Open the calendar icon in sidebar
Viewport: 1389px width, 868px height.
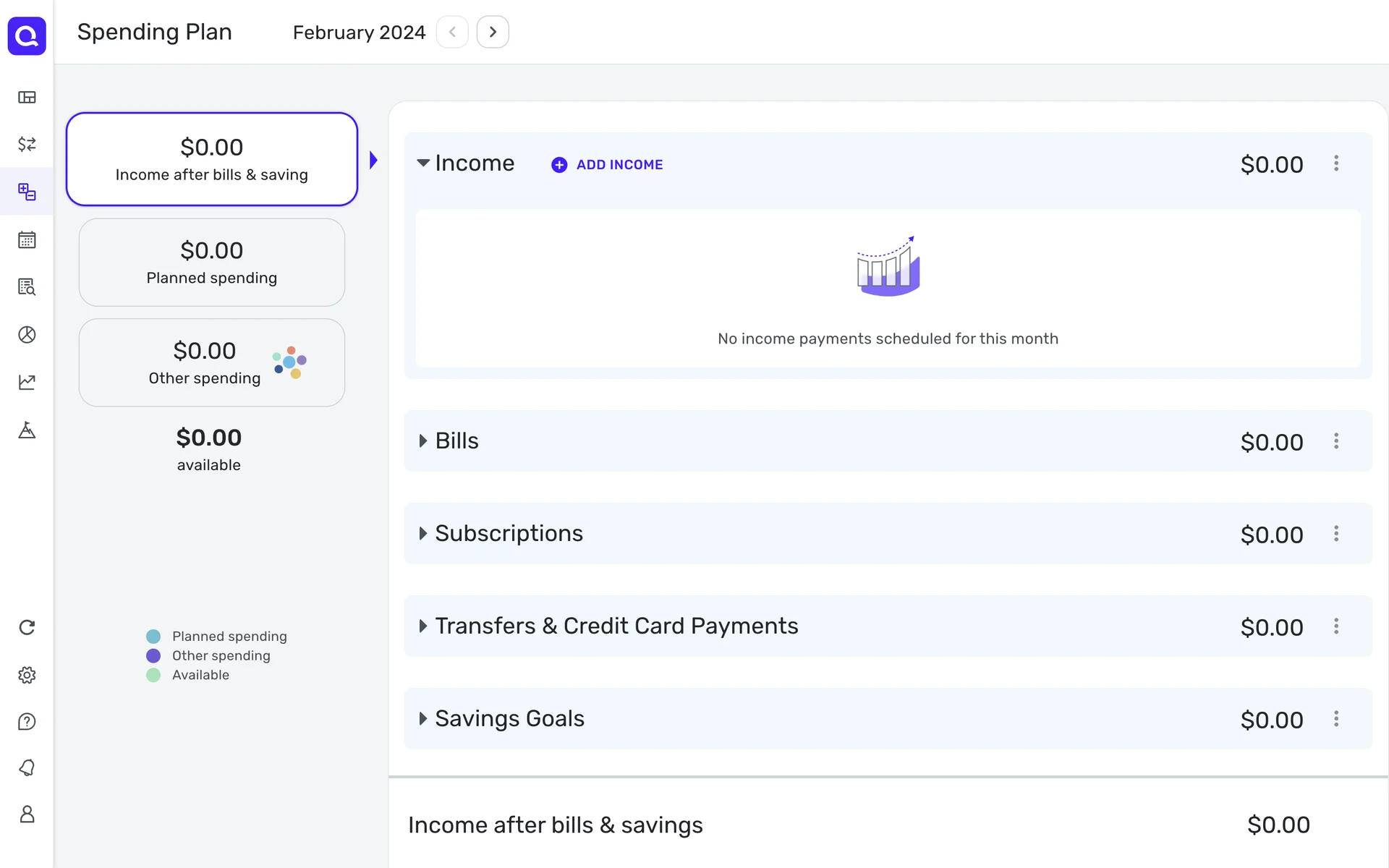[27, 239]
